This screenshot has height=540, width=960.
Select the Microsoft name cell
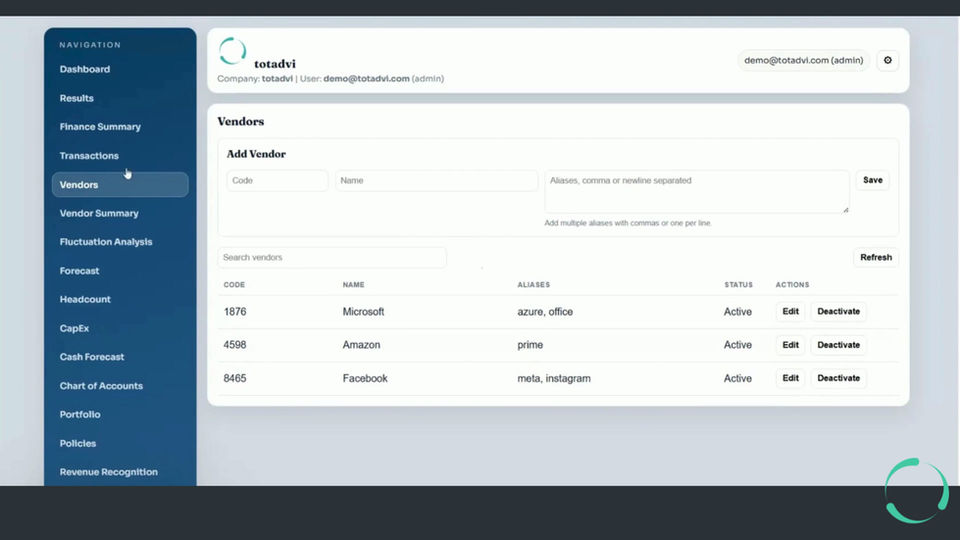point(363,312)
